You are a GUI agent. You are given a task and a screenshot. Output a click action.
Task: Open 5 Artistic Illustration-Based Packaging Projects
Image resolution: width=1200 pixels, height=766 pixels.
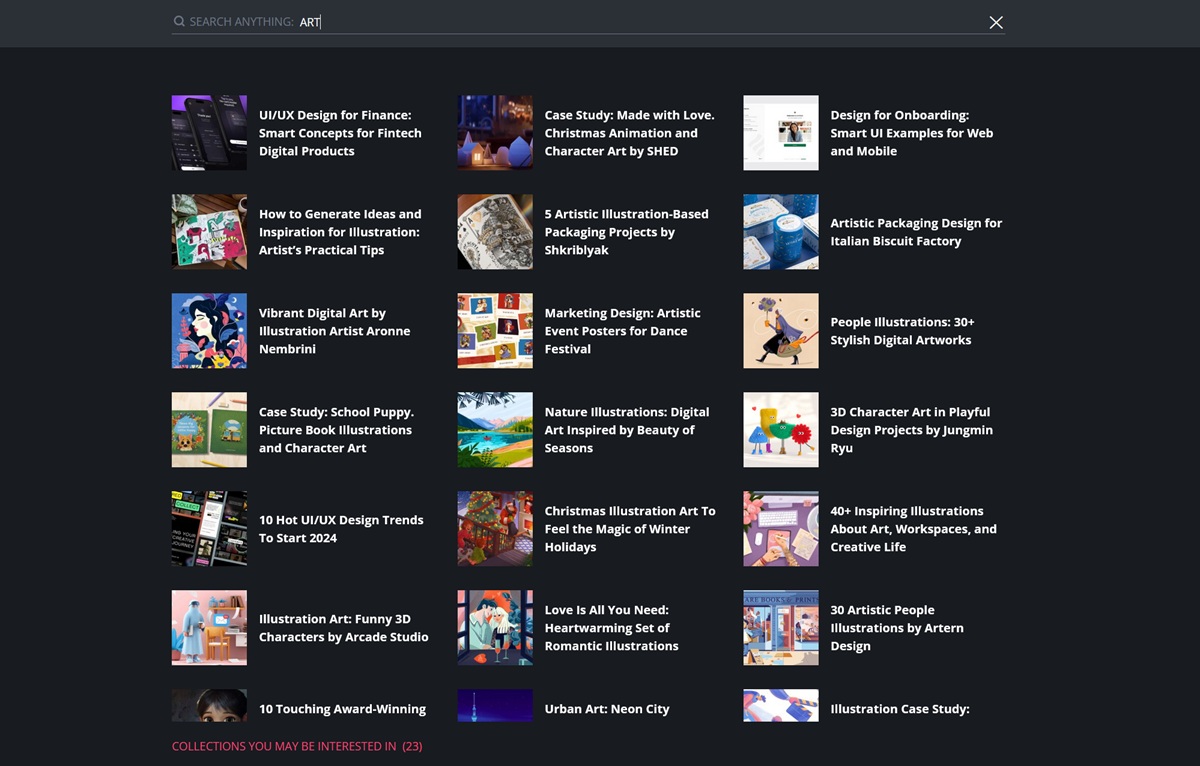tap(626, 232)
